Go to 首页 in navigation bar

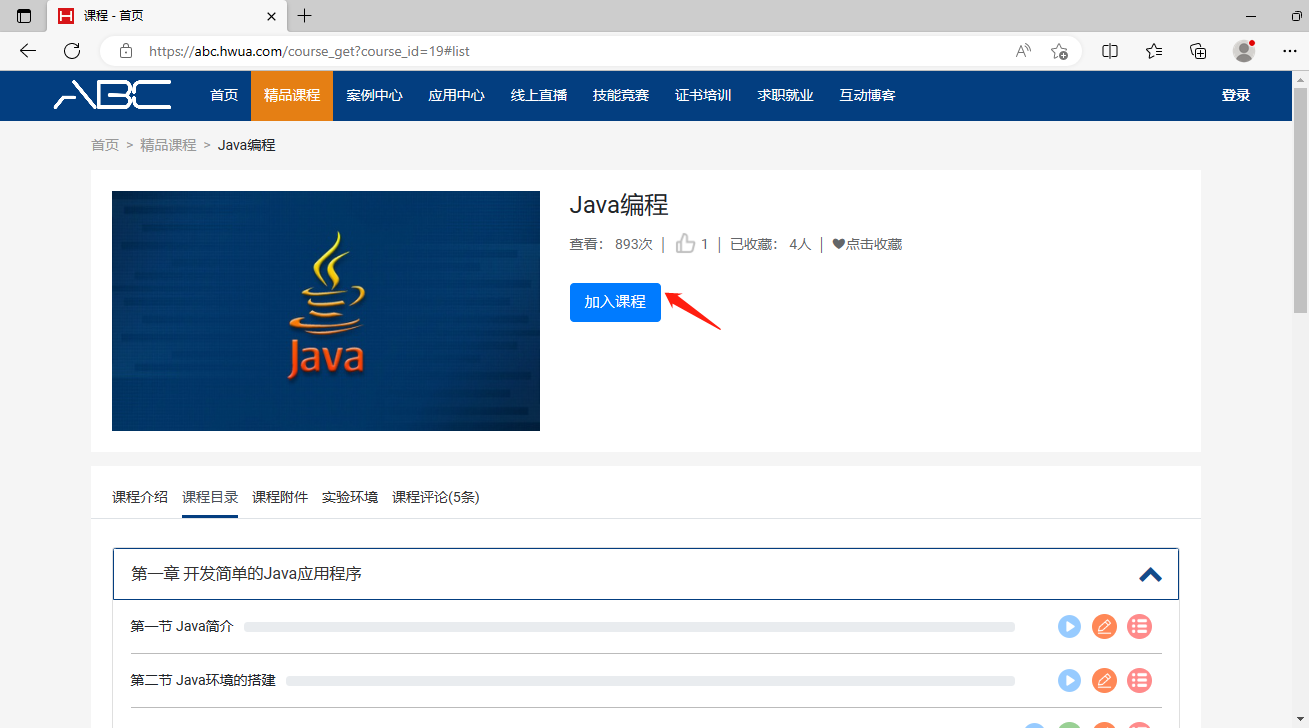coord(224,95)
